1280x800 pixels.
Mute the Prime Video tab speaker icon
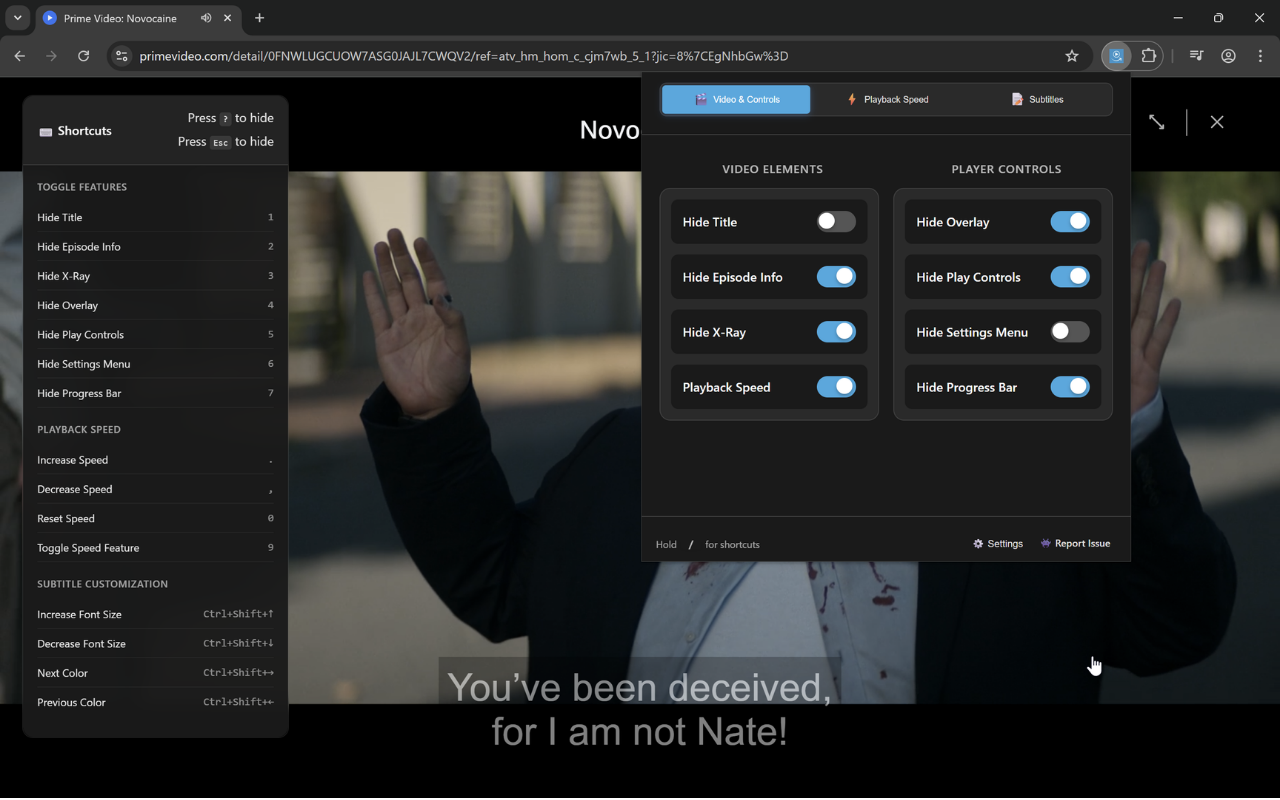point(206,17)
